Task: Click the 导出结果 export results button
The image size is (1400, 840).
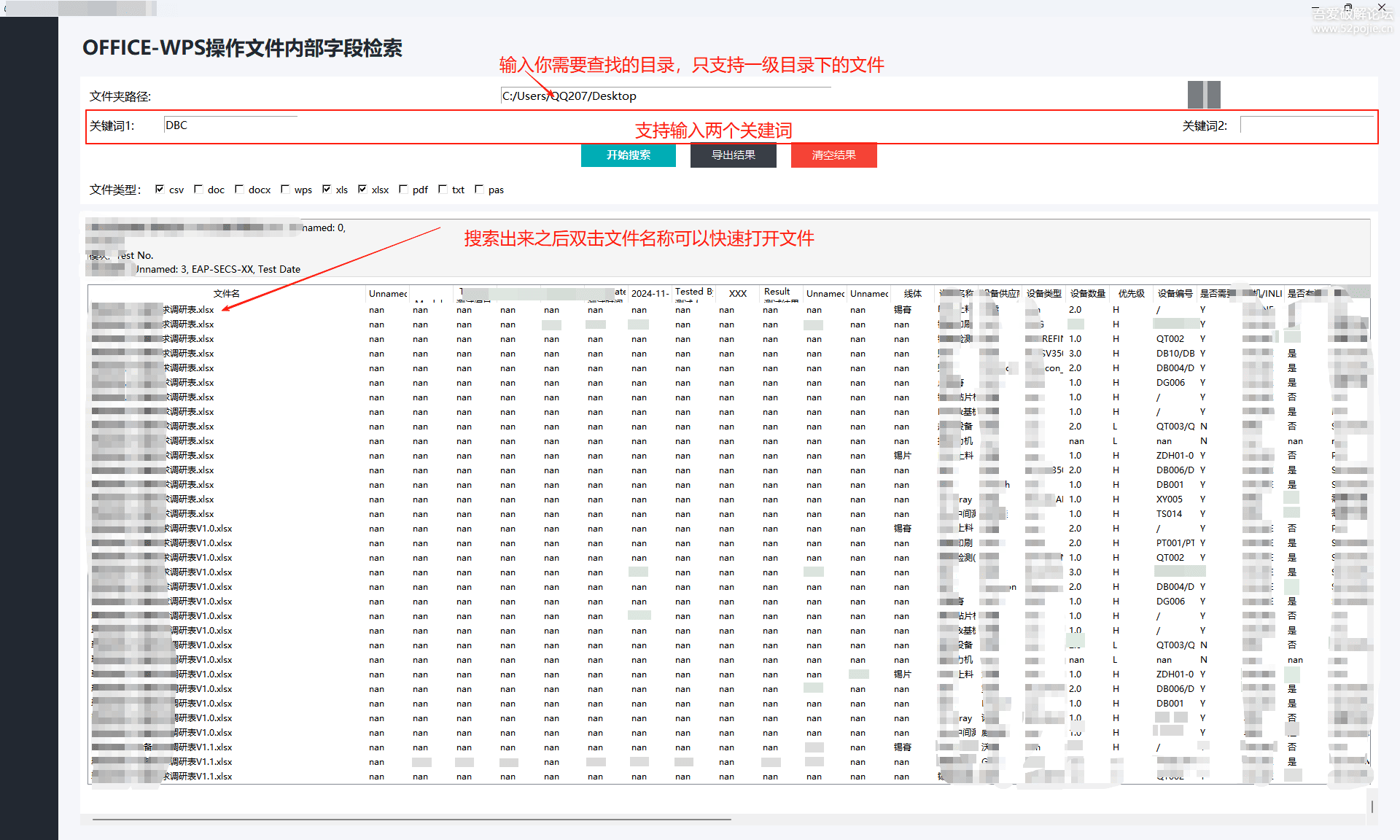Action: click(x=733, y=155)
